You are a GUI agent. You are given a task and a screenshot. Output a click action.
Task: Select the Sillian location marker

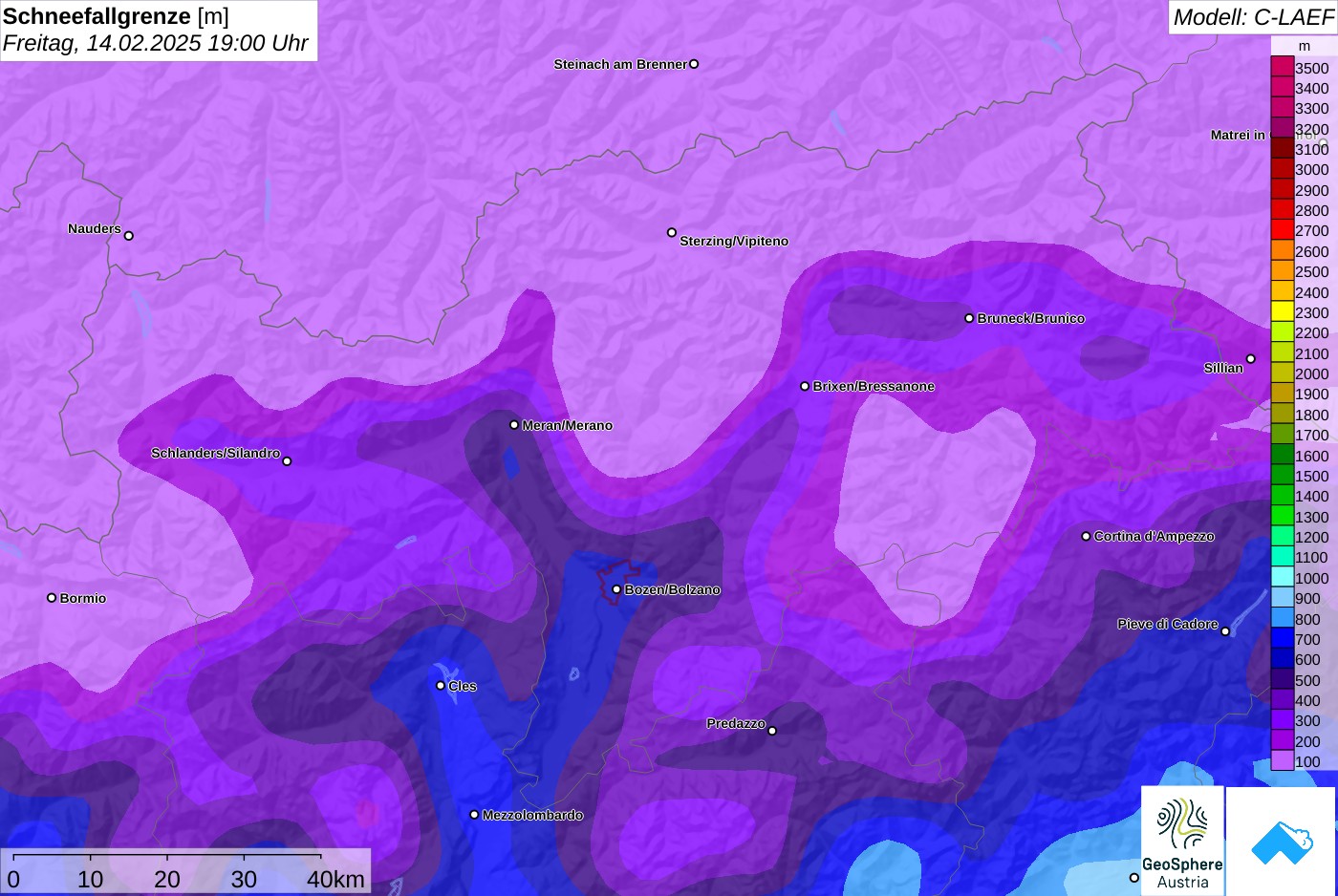(x=1250, y=359)
